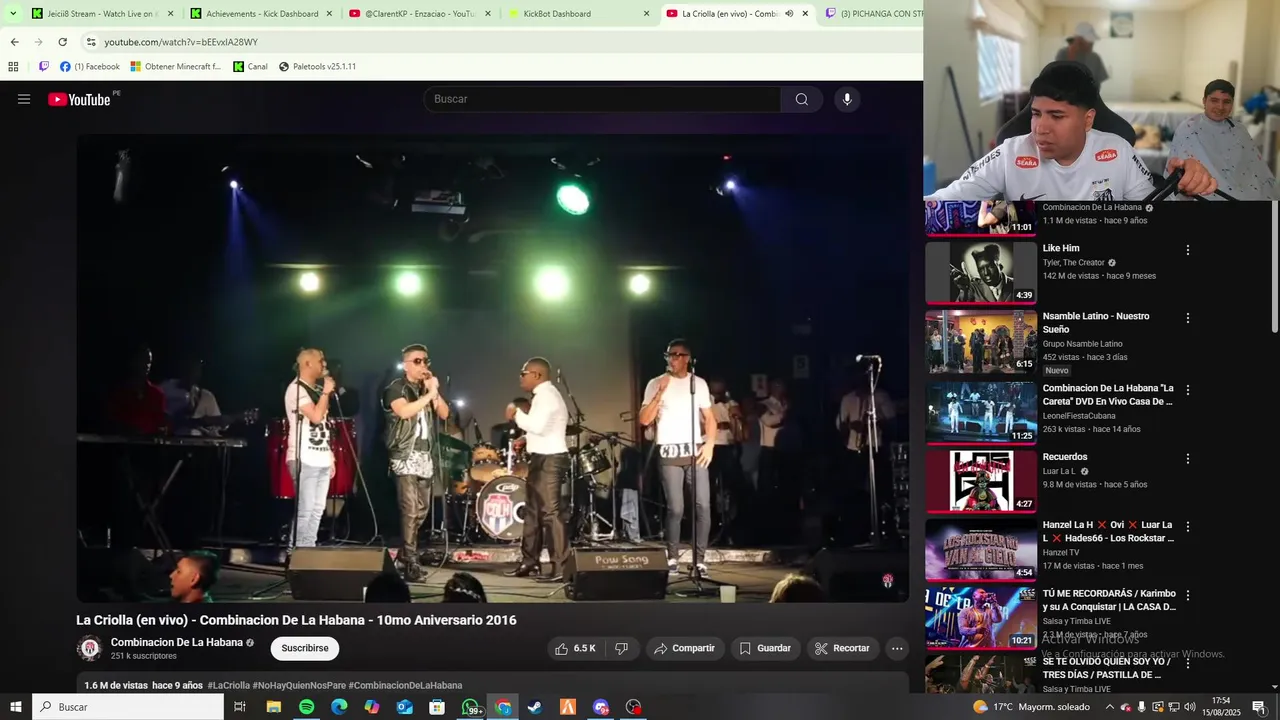Close the La Criolla browser tab
The height and width of the screenshot is (720, 1280).
click(805, 14)
